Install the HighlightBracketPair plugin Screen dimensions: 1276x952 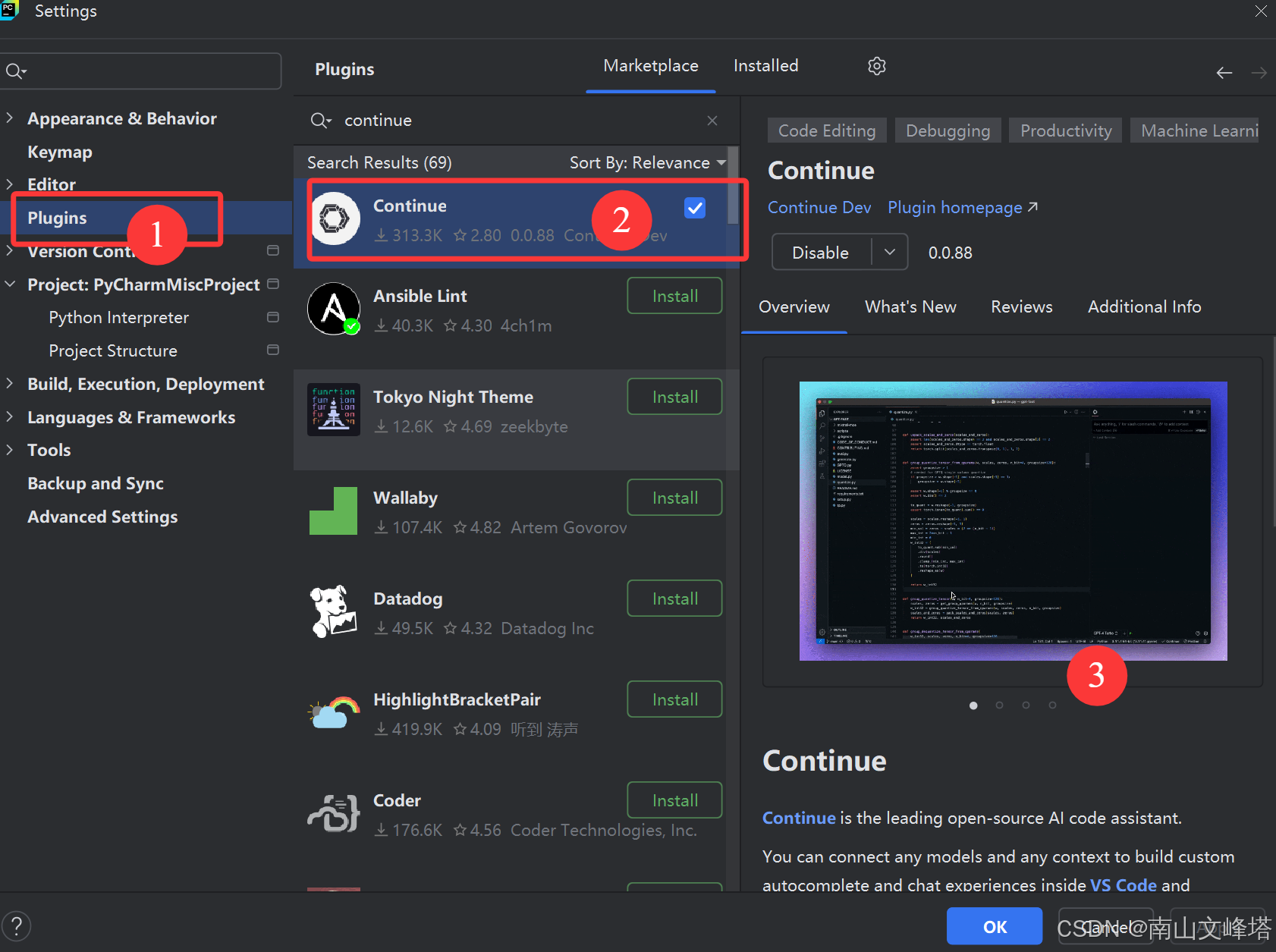pyautogui.click(x=674, y=699)
